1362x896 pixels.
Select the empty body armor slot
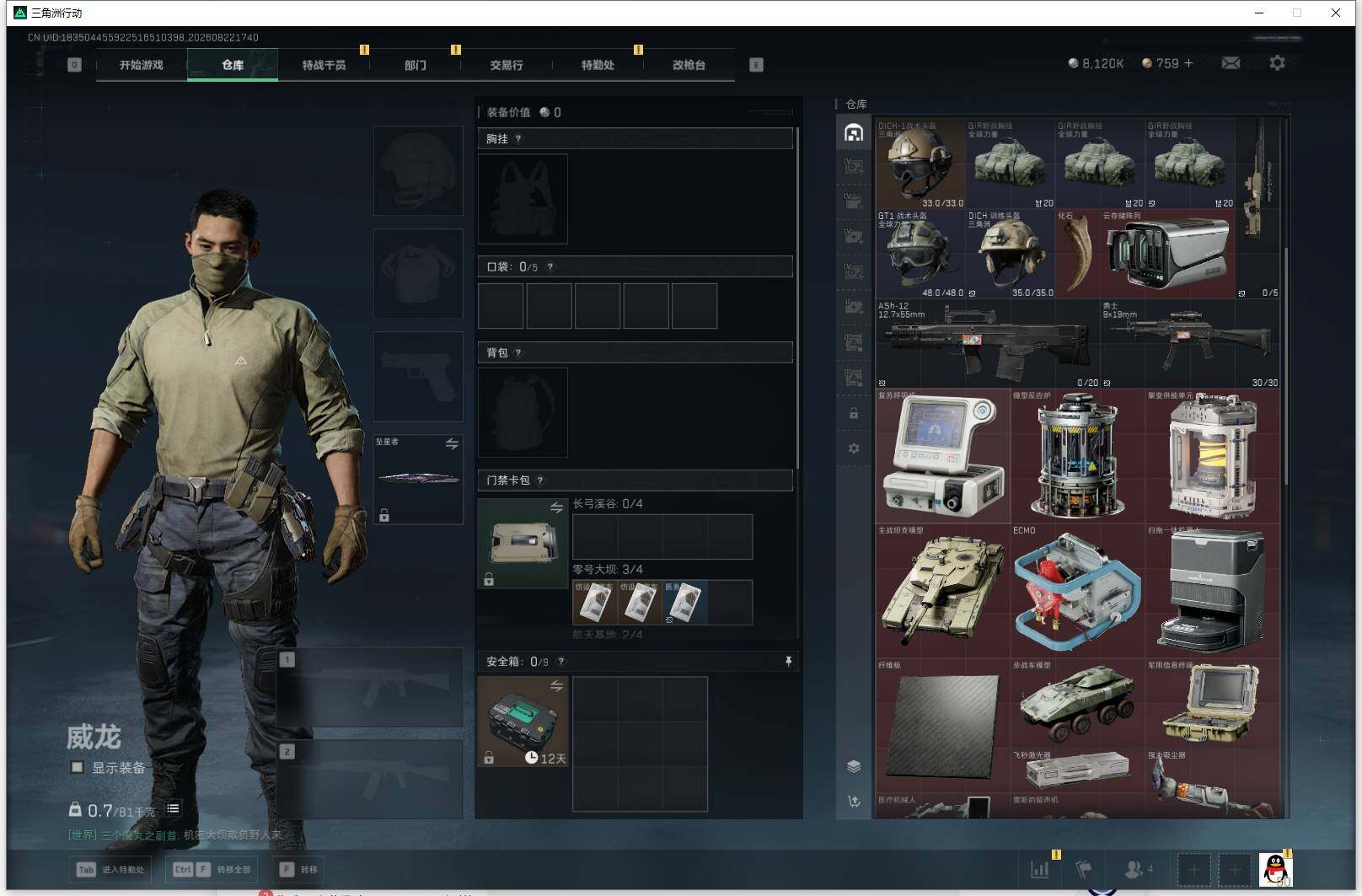coord(418,273)
